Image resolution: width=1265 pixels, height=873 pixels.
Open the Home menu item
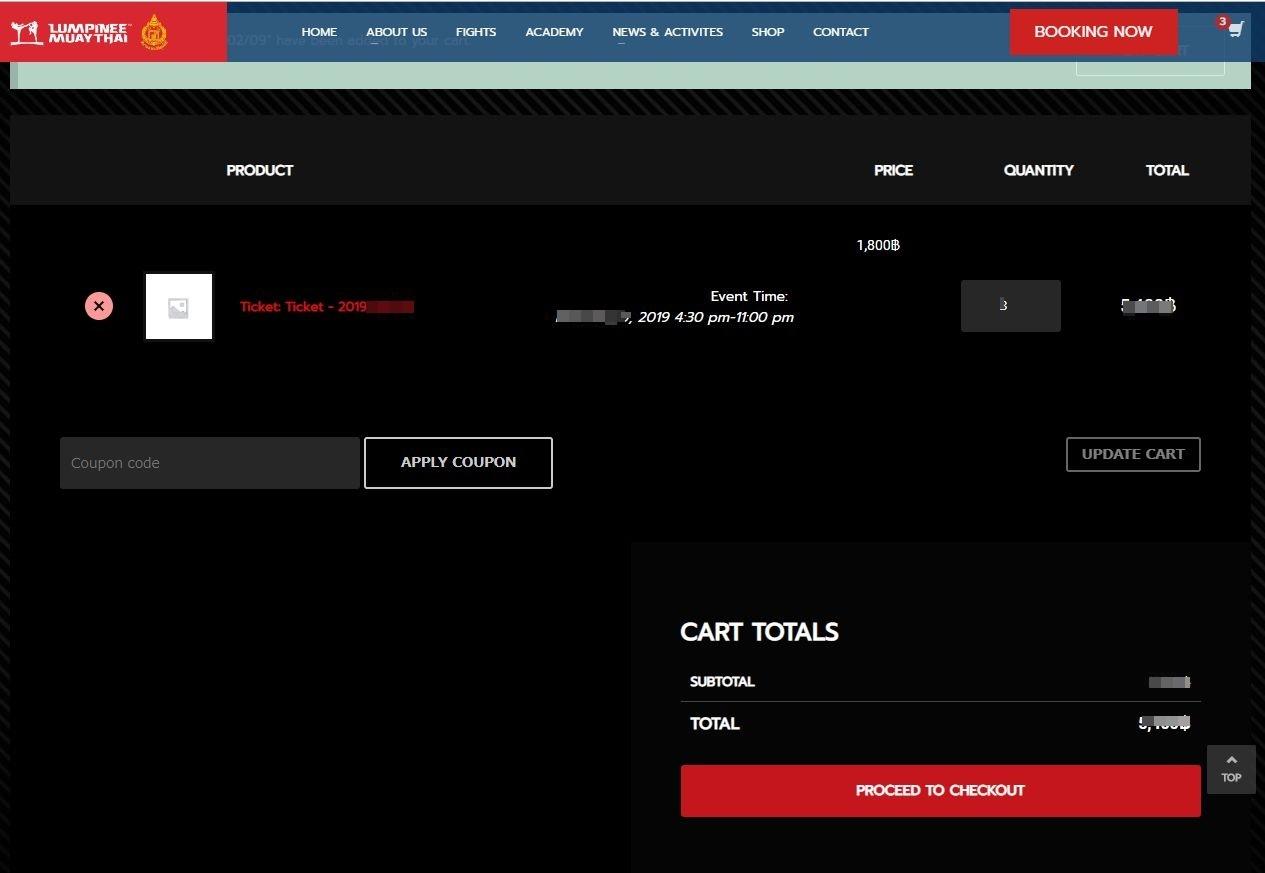point(319,32)
